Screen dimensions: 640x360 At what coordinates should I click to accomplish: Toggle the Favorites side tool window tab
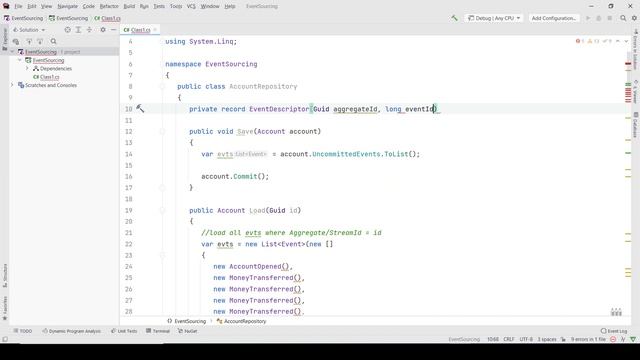(5, 308)
